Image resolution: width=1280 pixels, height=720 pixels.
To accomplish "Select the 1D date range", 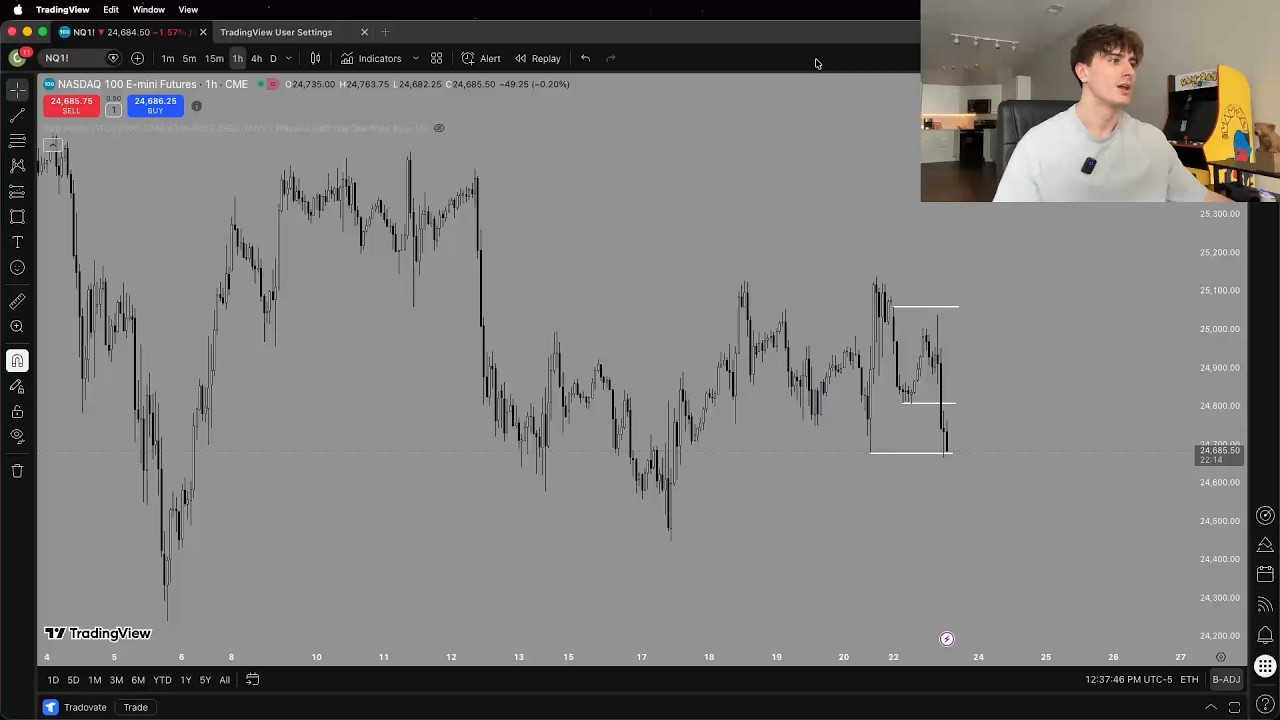I will (x=53, y=680).
